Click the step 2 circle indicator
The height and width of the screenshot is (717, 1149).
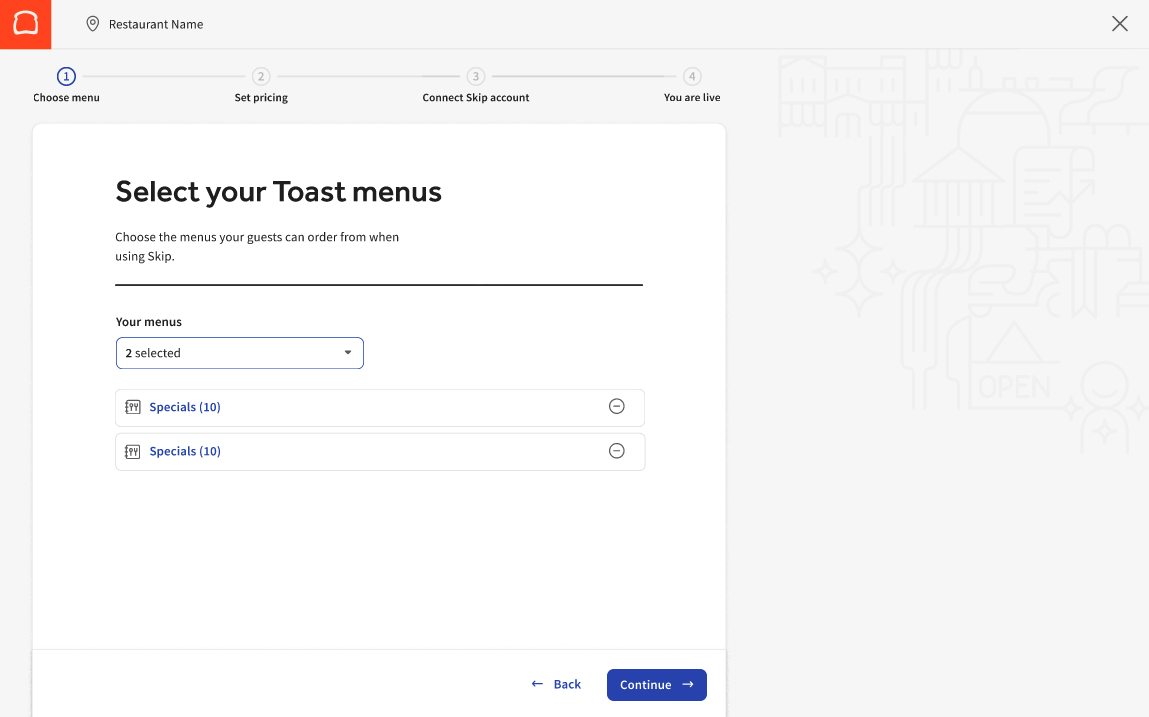(261, 76)
